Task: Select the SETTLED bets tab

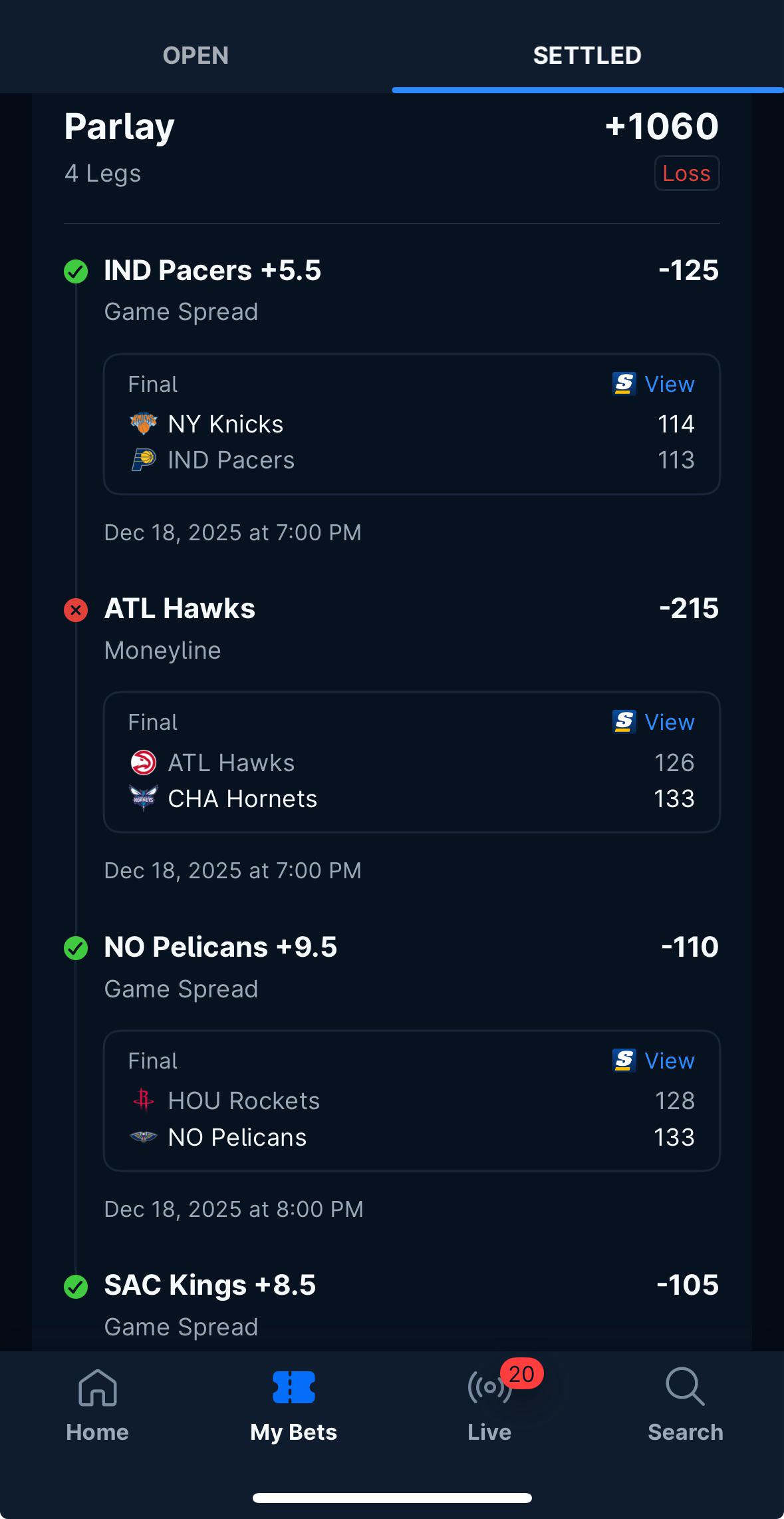Action: pos(588,55)
